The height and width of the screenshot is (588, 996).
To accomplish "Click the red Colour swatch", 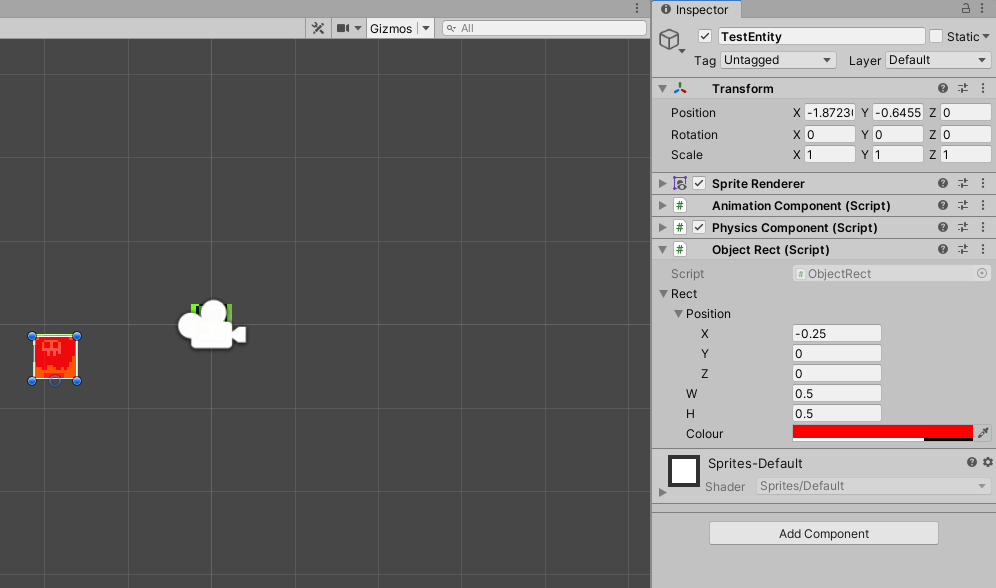I will point(882,432).
